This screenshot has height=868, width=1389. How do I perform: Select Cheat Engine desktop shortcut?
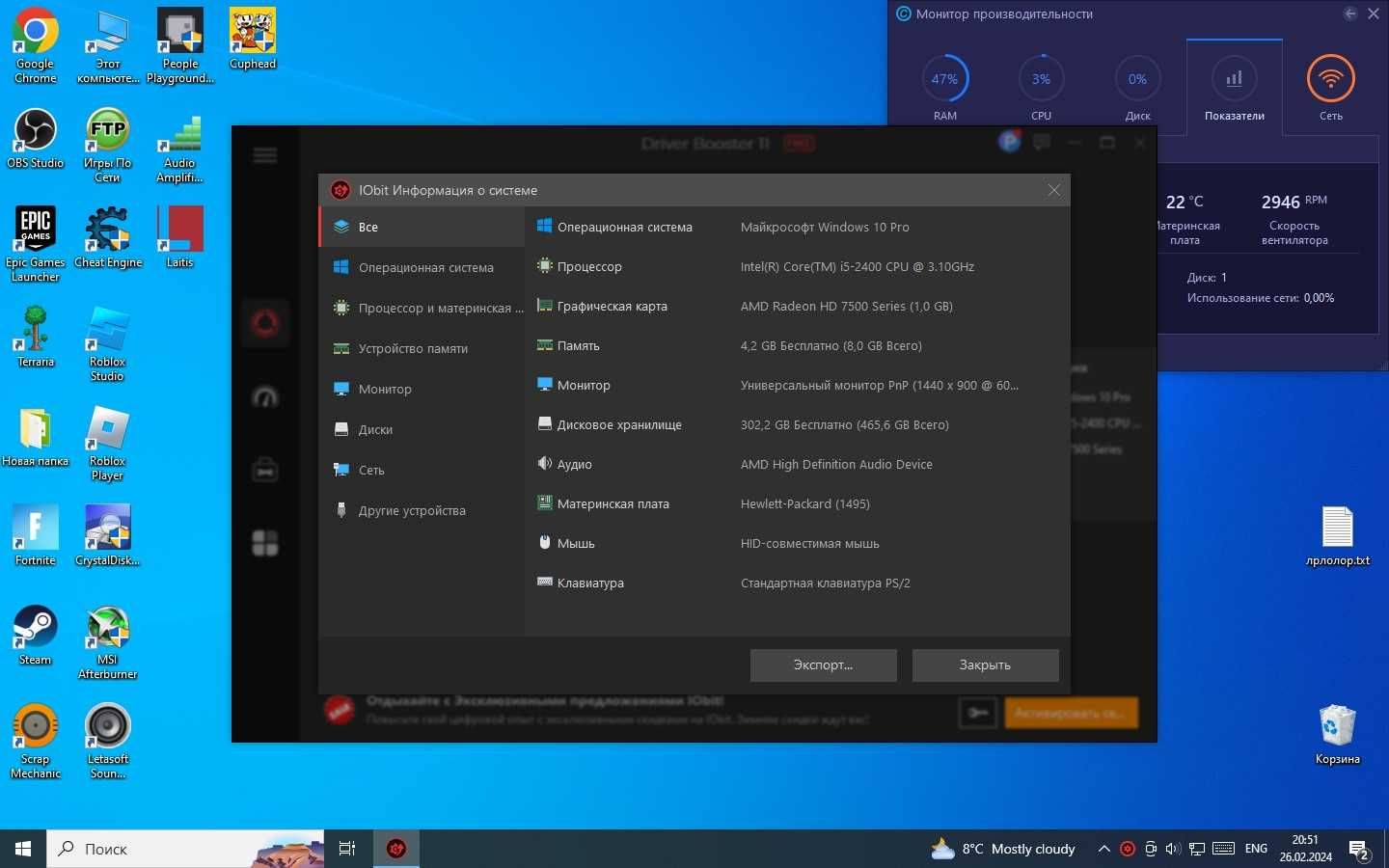[108, 237]
